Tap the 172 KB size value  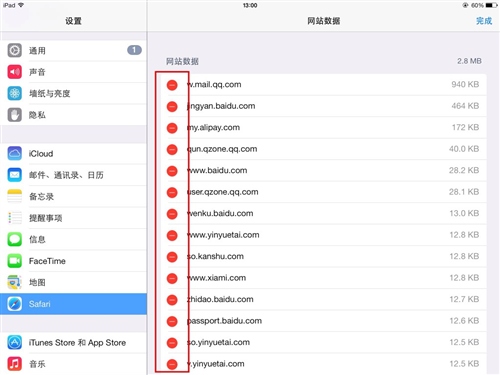465,127
